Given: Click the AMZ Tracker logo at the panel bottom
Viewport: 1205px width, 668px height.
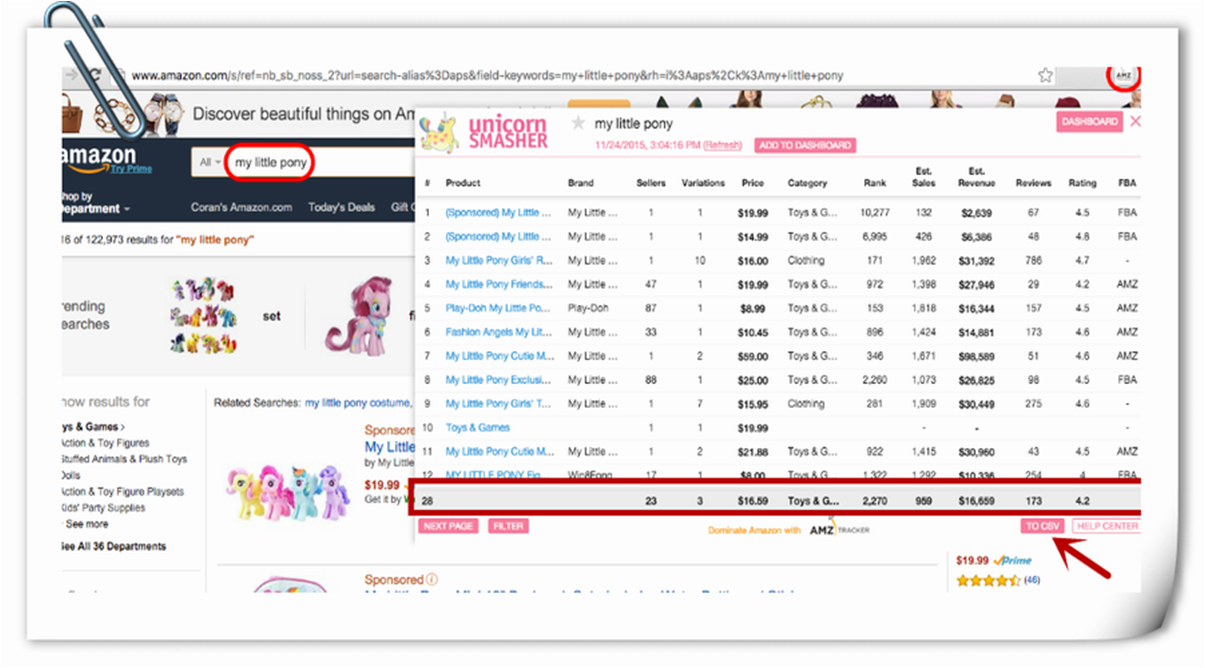Looking at the screenshot, I should coord(840,528).
